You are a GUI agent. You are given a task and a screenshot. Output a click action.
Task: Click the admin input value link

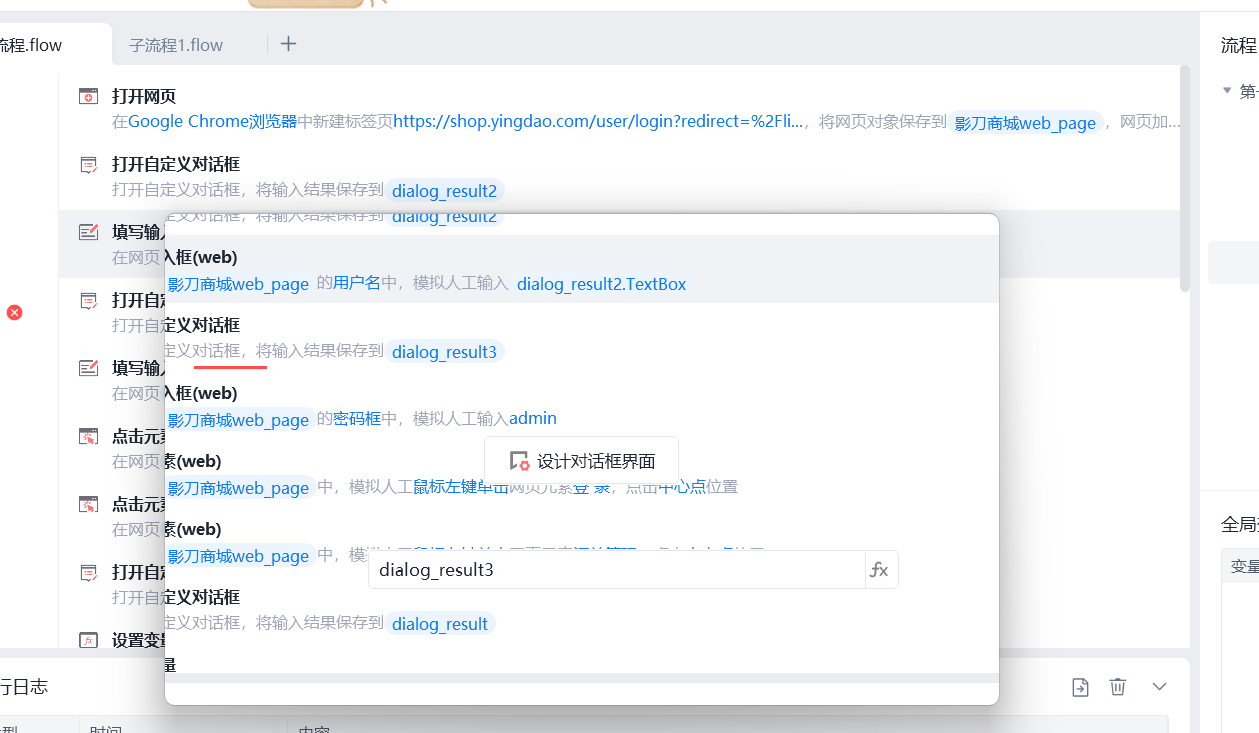click(533, 418)
